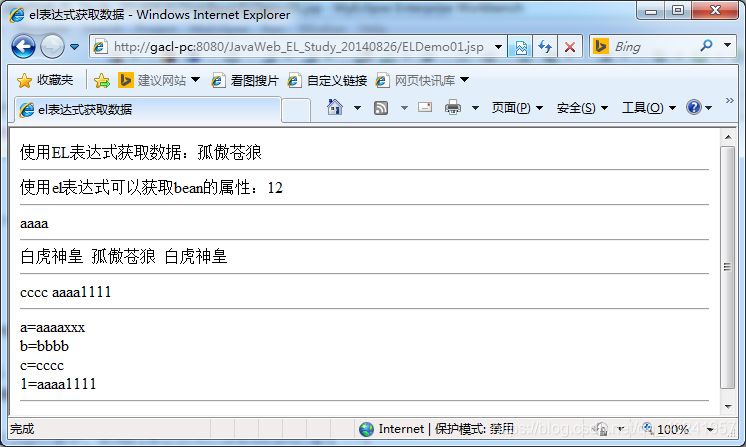Image resolution: width=746 pixels, height=447 pixels.
Task: Click the standalone aaaa text line
Action: click(34, 224)
